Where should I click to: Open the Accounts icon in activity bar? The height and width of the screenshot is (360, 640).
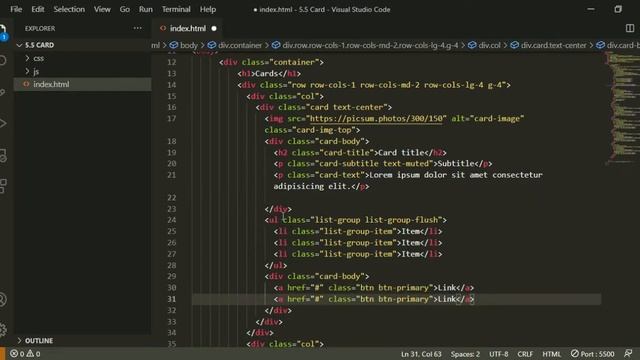click(3, 300)
